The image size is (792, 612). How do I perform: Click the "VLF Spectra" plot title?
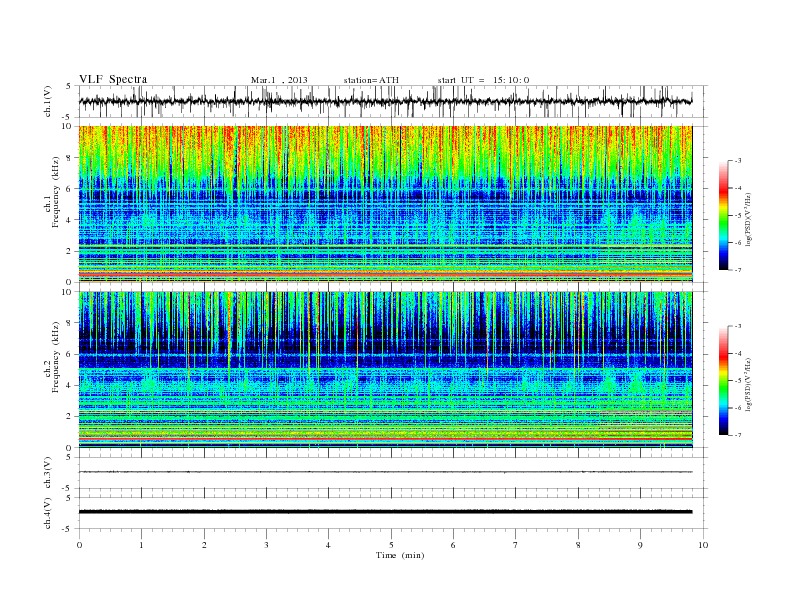point(113,79)
